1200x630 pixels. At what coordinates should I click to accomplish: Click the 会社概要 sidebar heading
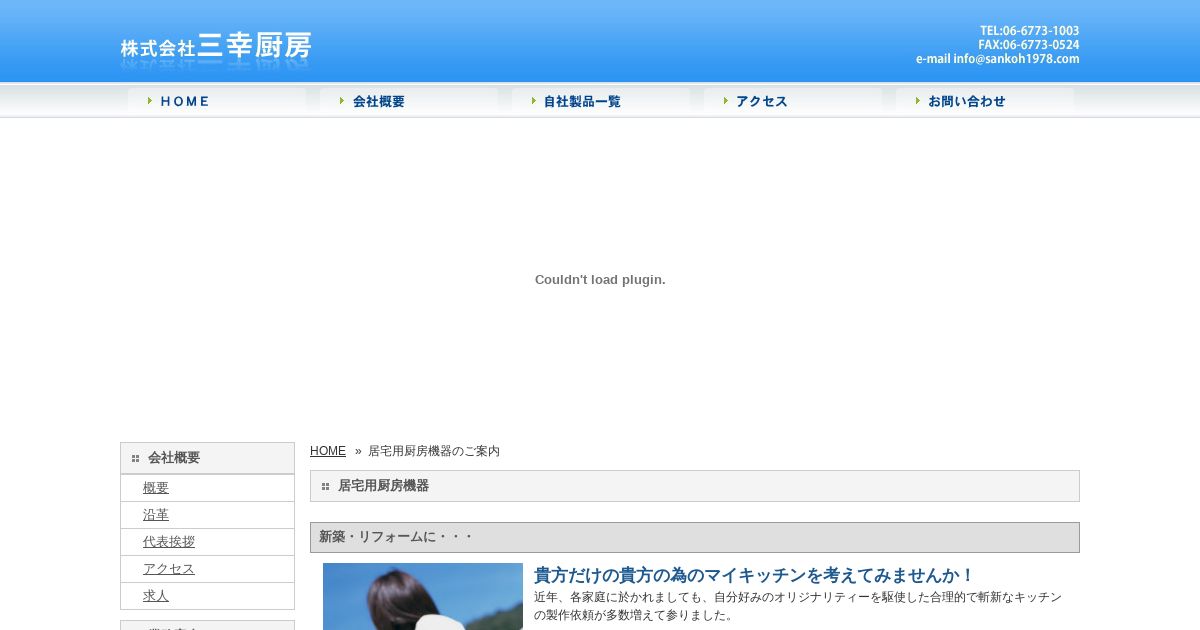(207, 458)
